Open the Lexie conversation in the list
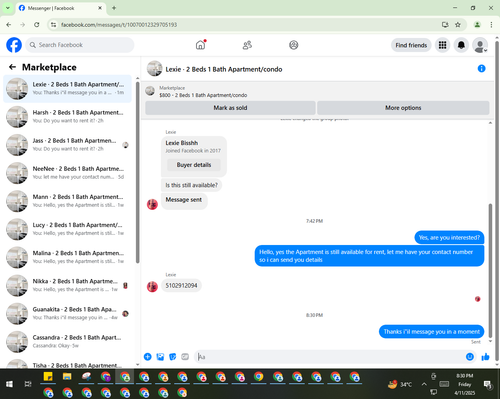Image resolution: width=500 pixels, height=399 pixels. click(x=67, y=89)
